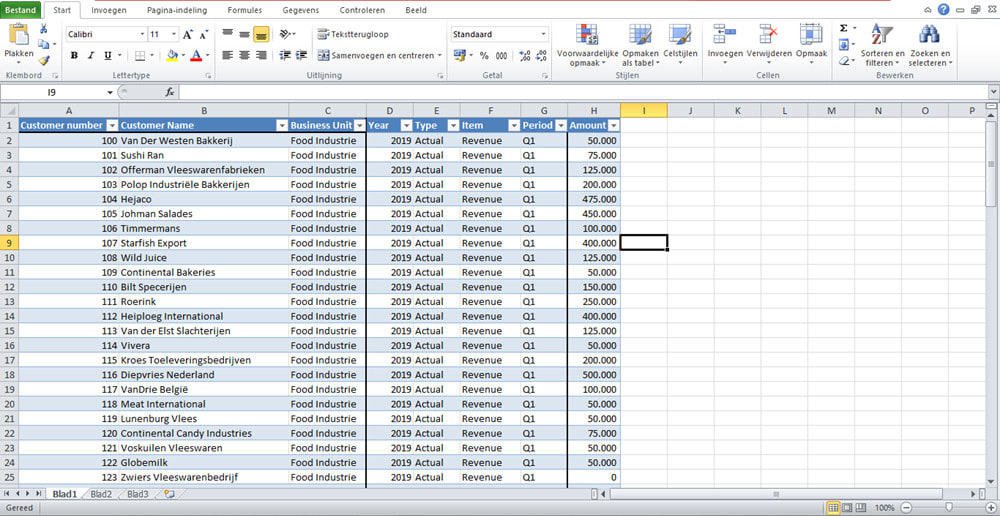Viewport: 1000px width, 516px height.
Task: Increase font size with the large A
Action: (x=188, y=34)
